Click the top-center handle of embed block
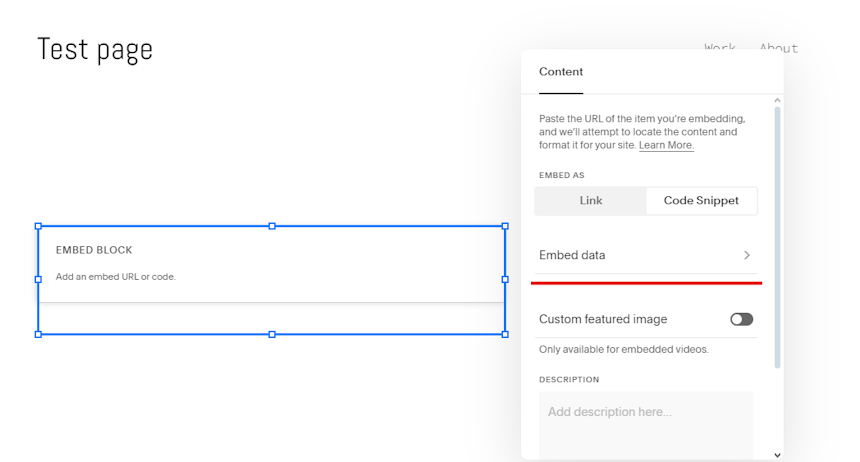This screenshot has height=462, width=860. click(272, 226)
